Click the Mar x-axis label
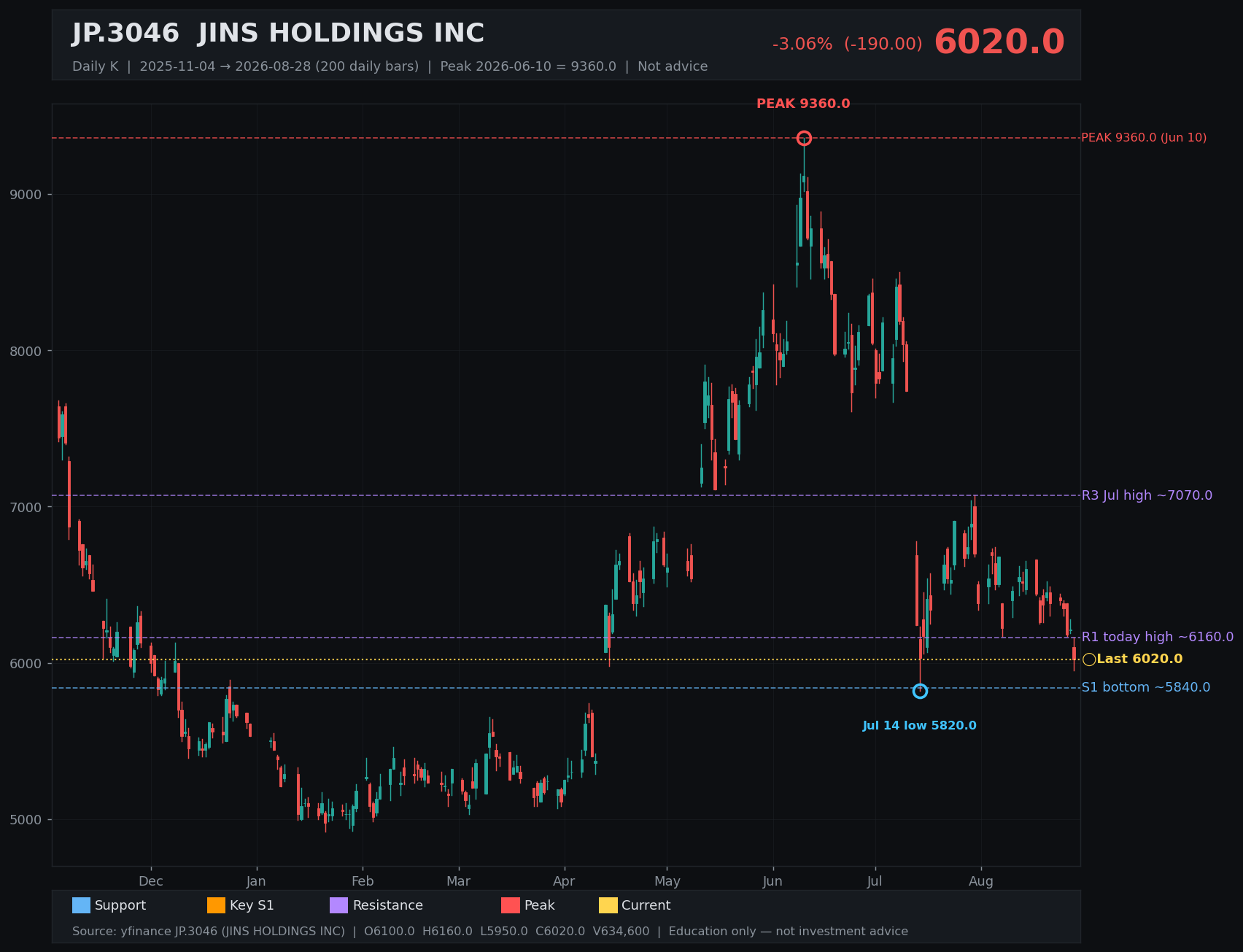The width and height of the screenshot is (1243, 952). pyautogui.click(x=459, y=881)
